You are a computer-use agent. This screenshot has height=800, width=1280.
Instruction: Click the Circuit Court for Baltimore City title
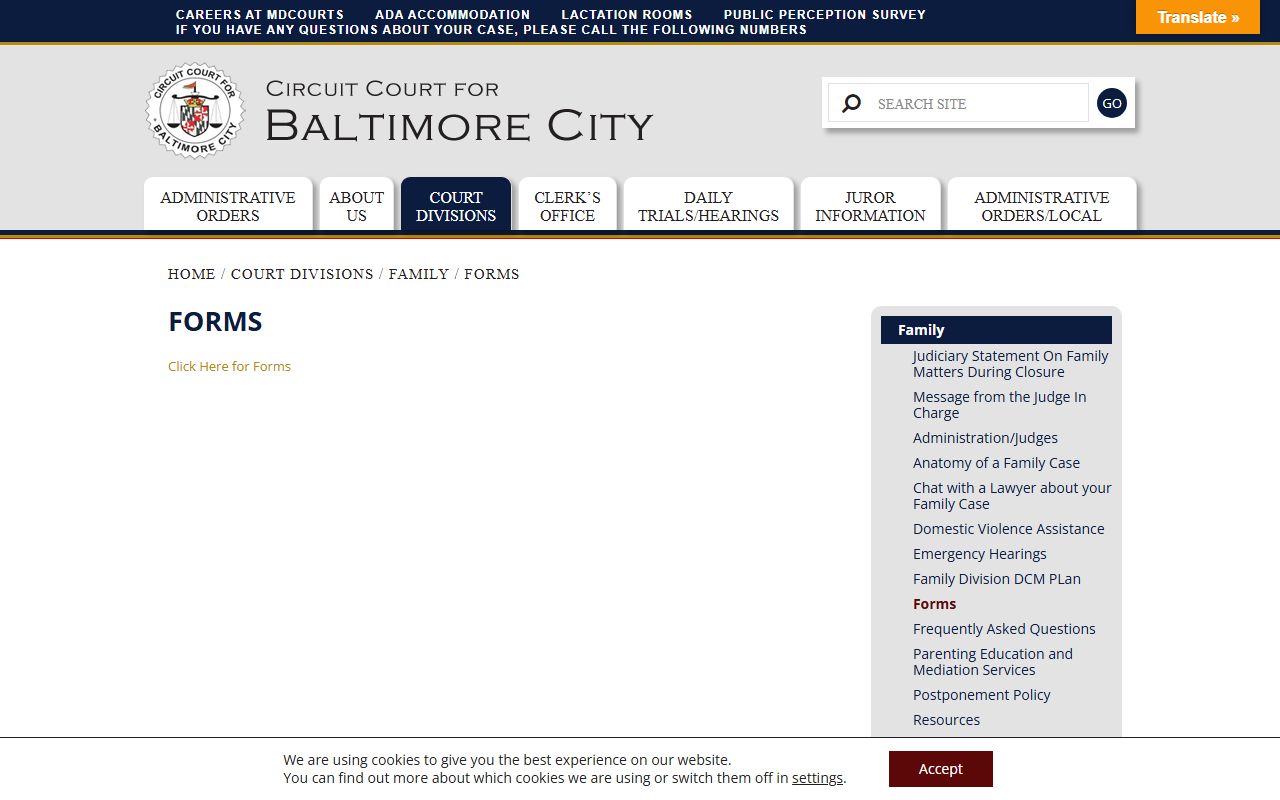pyautogui.click(x=459, y=111)
